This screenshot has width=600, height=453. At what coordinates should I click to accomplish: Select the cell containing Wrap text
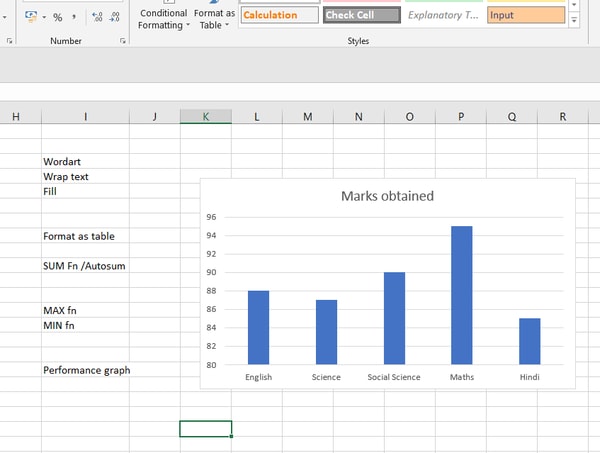[x=85, y=176]
